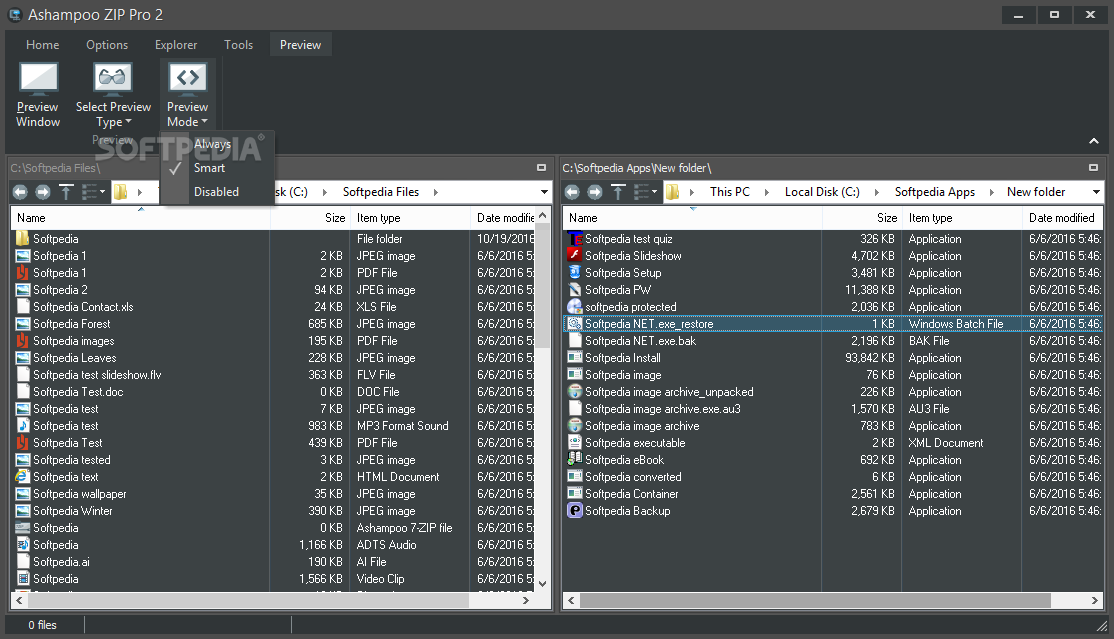Open view options in right pane

tap(645, 192)
